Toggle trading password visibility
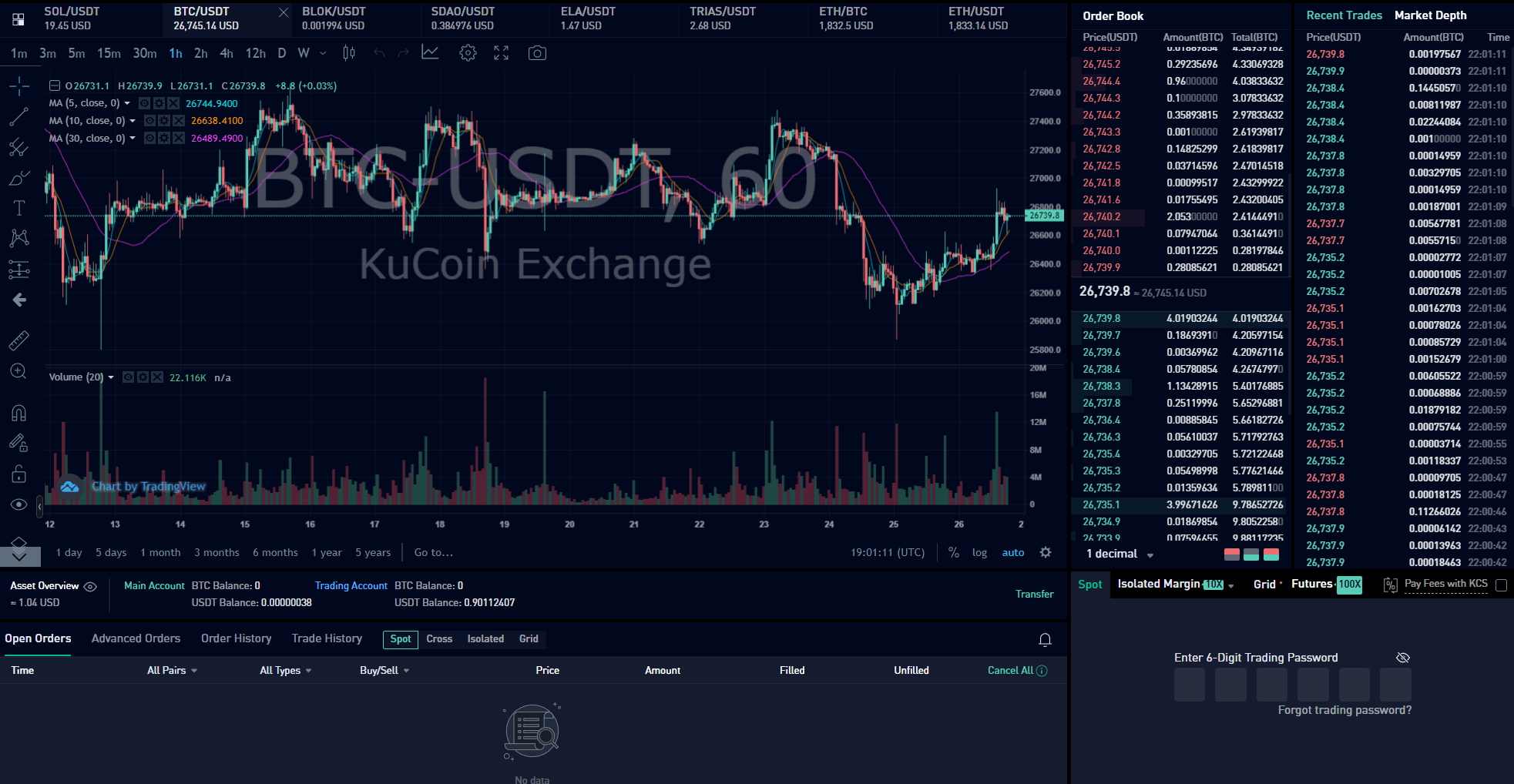This screenshot has height=784, width=1514. tap(1403, 658)
